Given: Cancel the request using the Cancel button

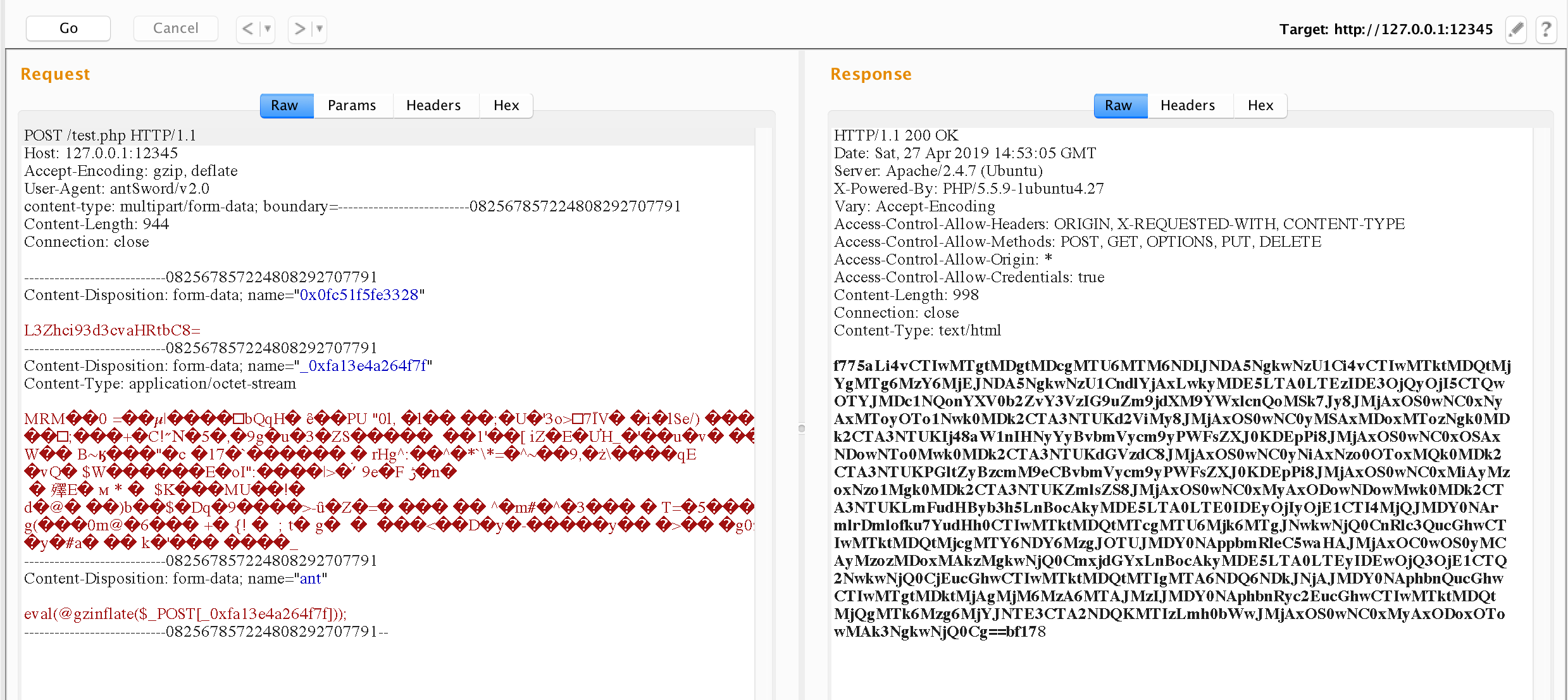Looking at the screenshot, I should (x=175, y=28).
